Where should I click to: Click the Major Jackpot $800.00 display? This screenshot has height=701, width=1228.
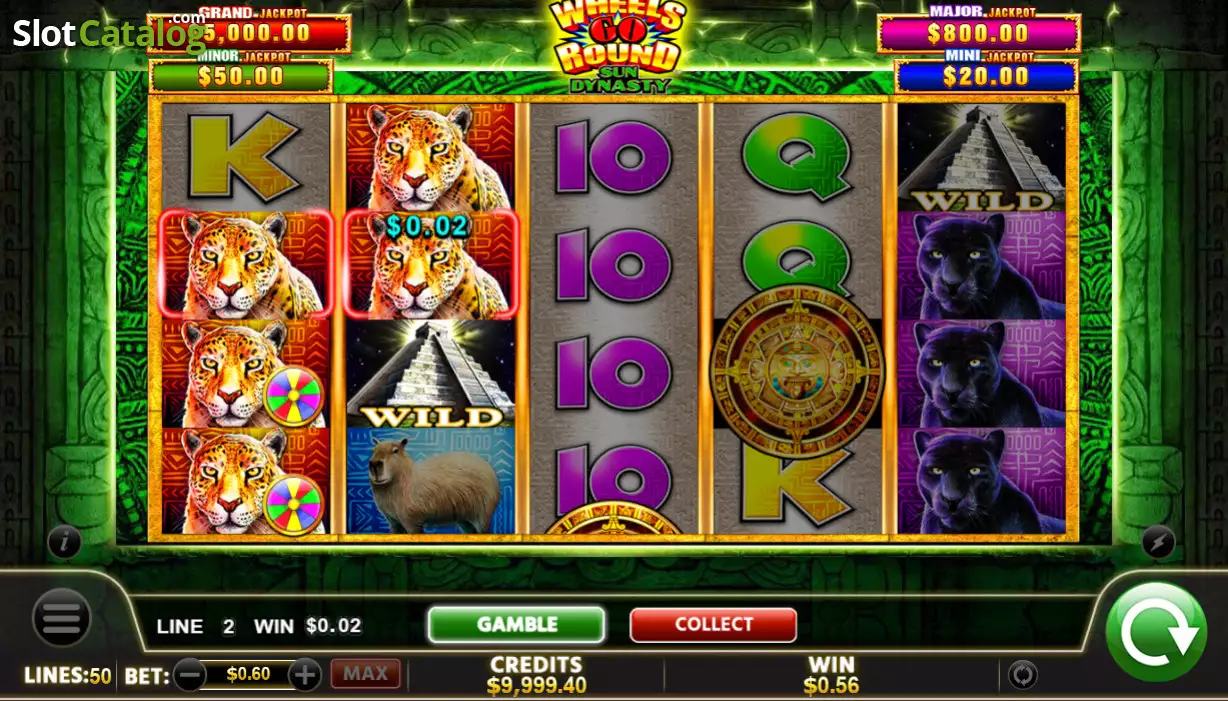(979, 31)
